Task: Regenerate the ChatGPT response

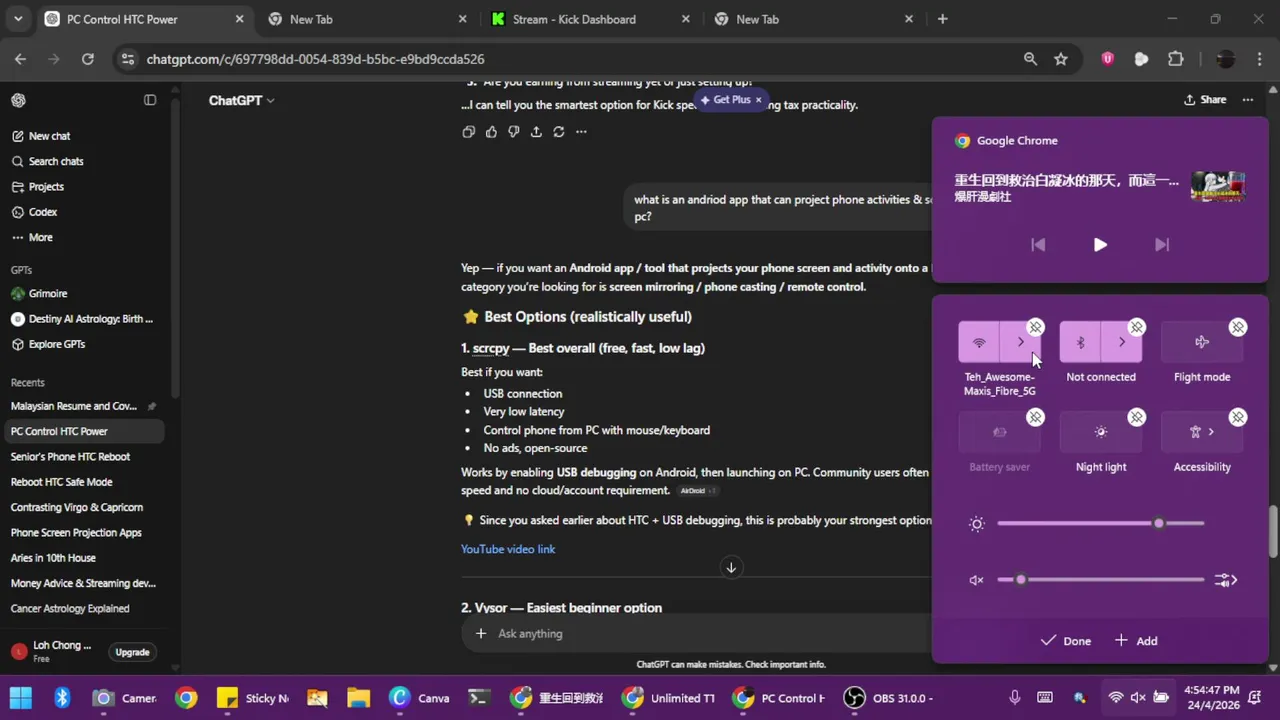Action: (558, 132)
